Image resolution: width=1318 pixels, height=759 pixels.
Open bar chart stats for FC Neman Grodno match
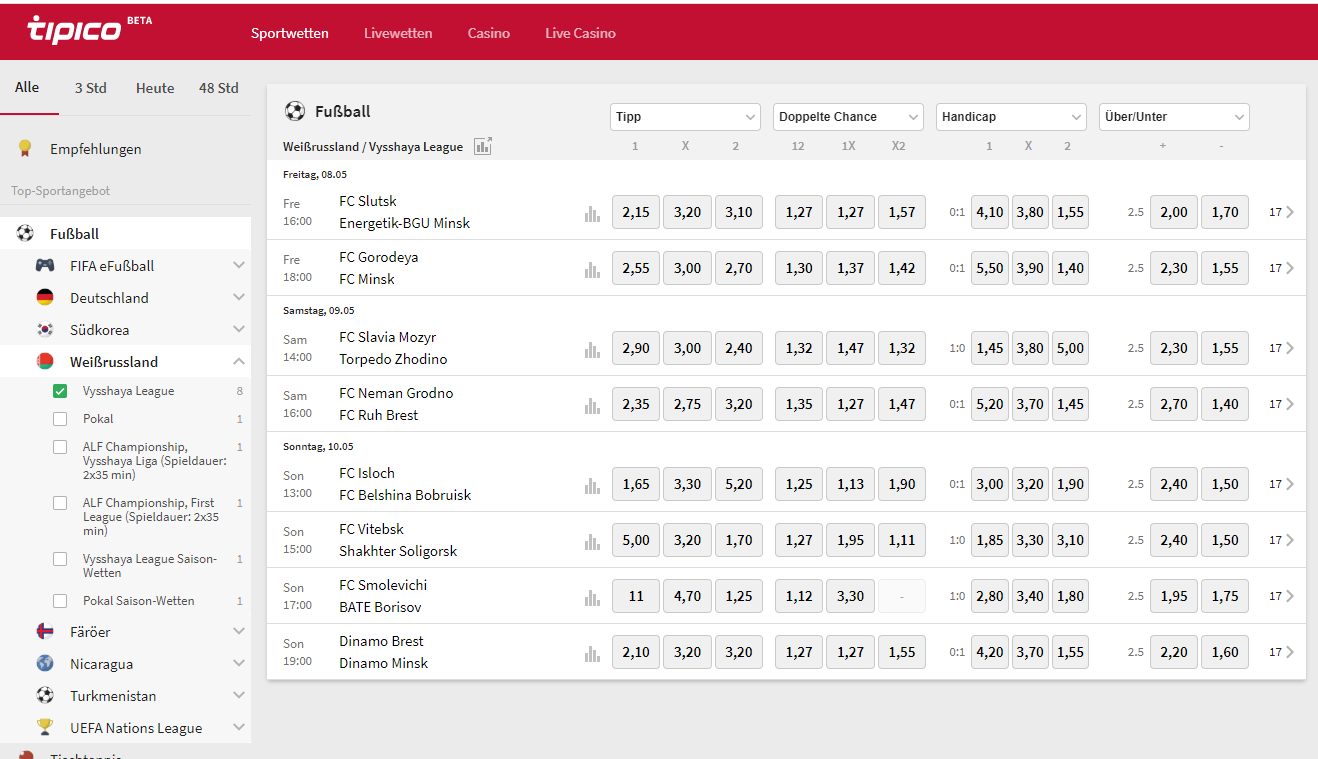pos(592,405)
